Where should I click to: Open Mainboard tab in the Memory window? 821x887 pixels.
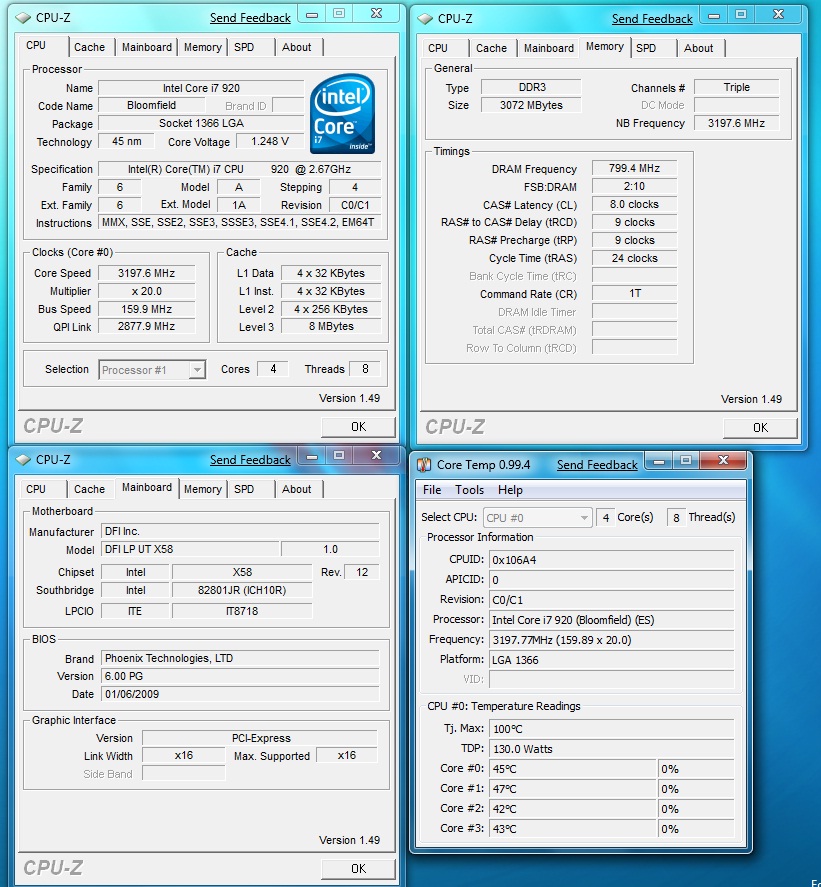[x=548, y=49]
